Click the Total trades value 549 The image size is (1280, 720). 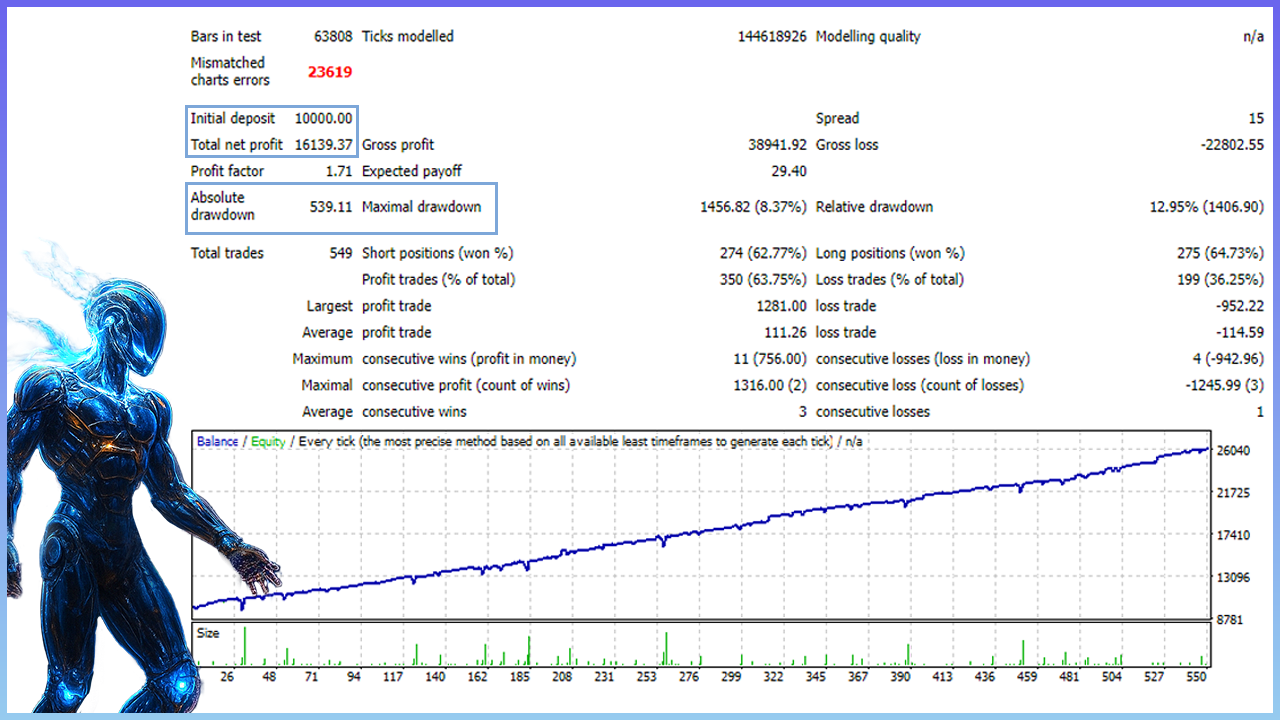pyautogui.click(x=341, y=253)
